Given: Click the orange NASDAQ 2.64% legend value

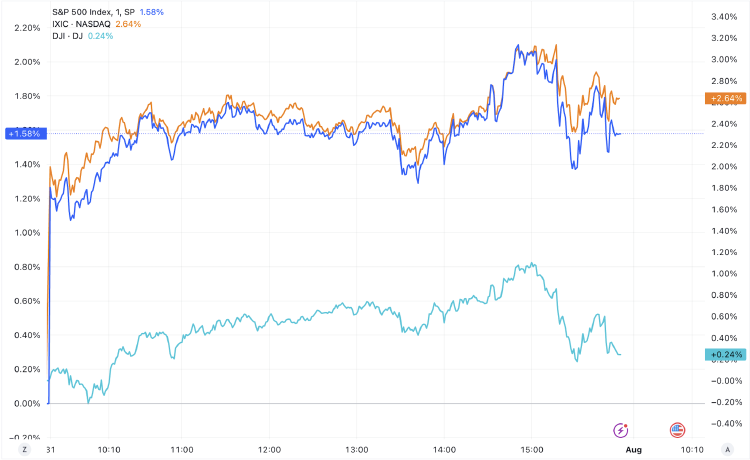Looking at the screenshot, I should coord(128,24).
